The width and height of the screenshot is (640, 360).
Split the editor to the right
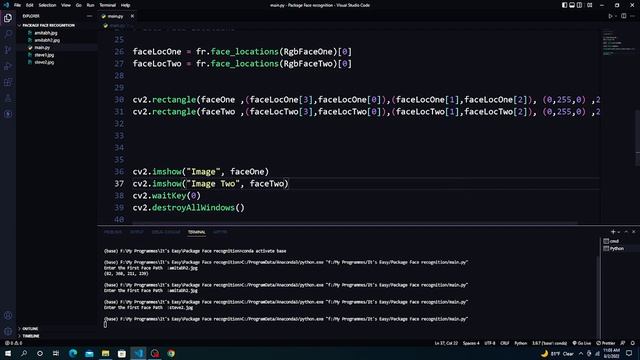pos(624,16)
